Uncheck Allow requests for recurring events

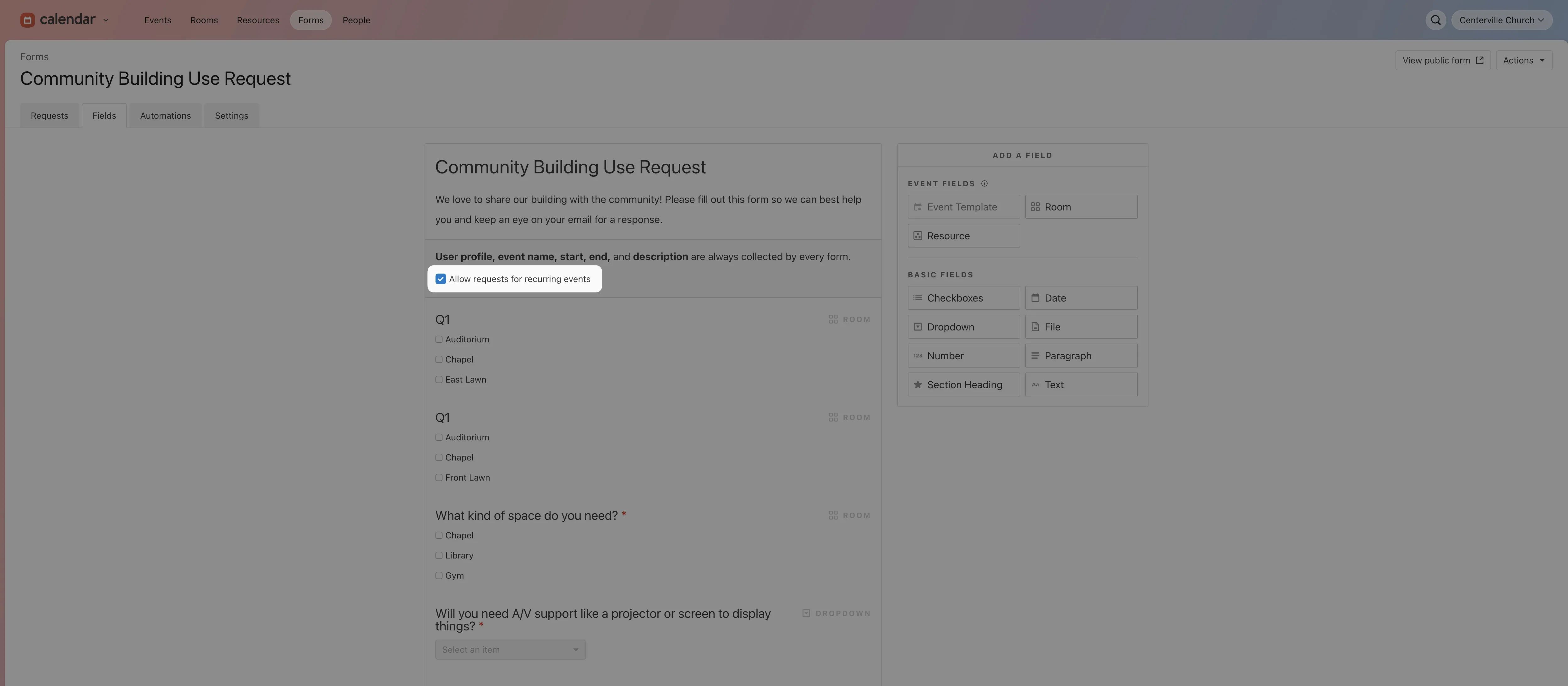pyautogui.click(x=441, y=279)
